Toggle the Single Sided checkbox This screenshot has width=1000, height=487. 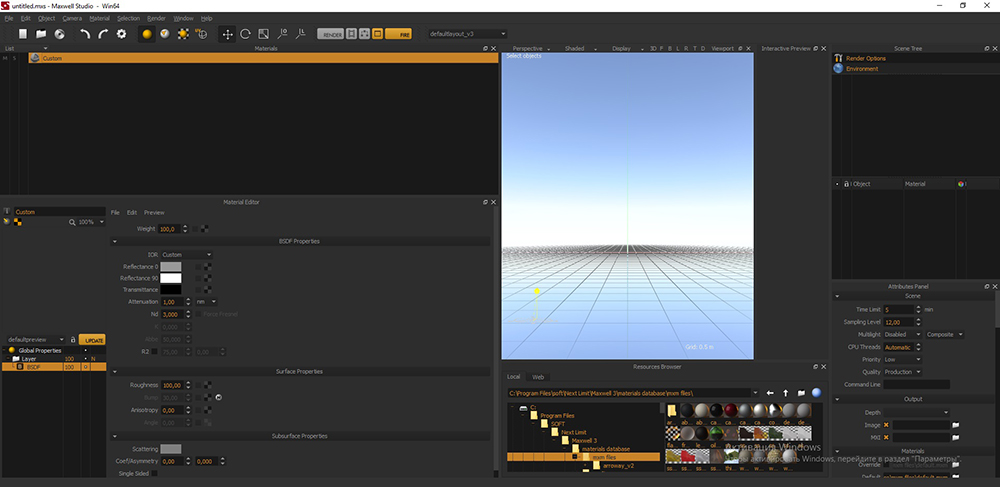click(x=154, y=474)
